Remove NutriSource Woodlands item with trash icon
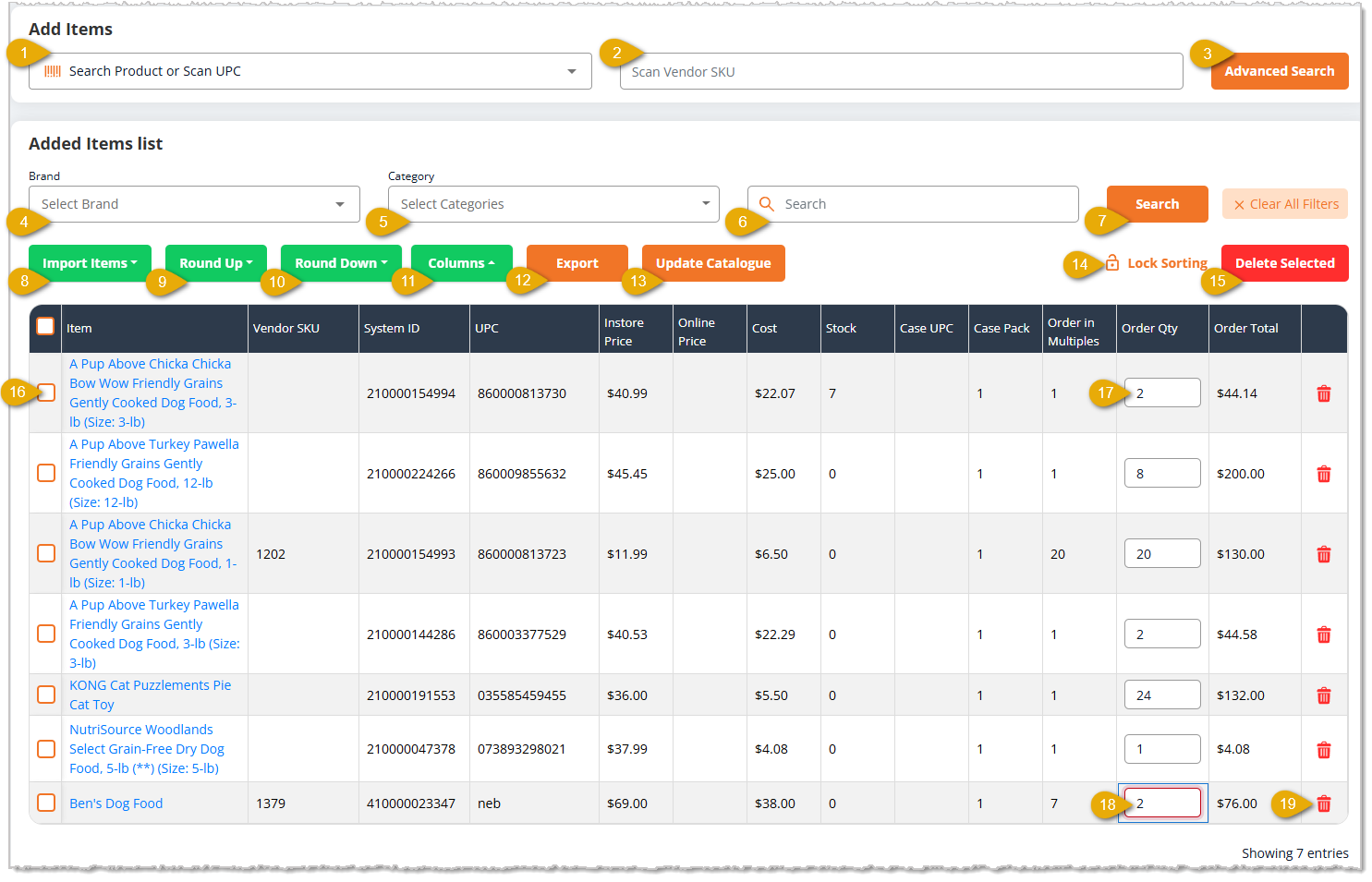 [1323, 750]
